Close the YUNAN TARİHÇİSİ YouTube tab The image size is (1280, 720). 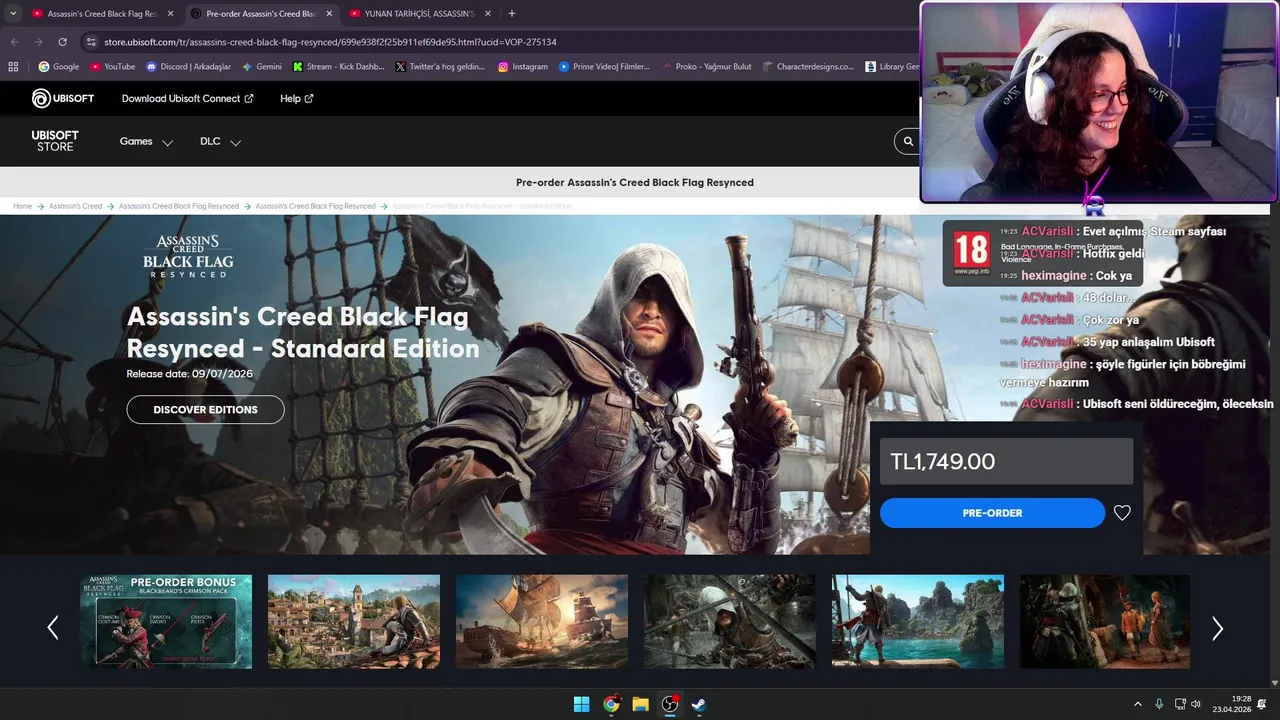[487, 14]
